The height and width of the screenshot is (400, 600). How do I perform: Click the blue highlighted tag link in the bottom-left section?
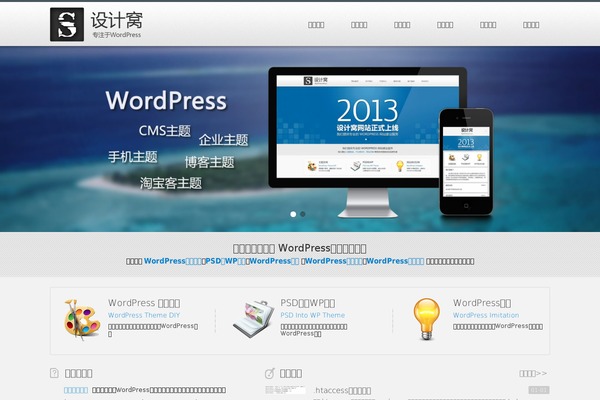pyautogui.click(x=76, y=390)
